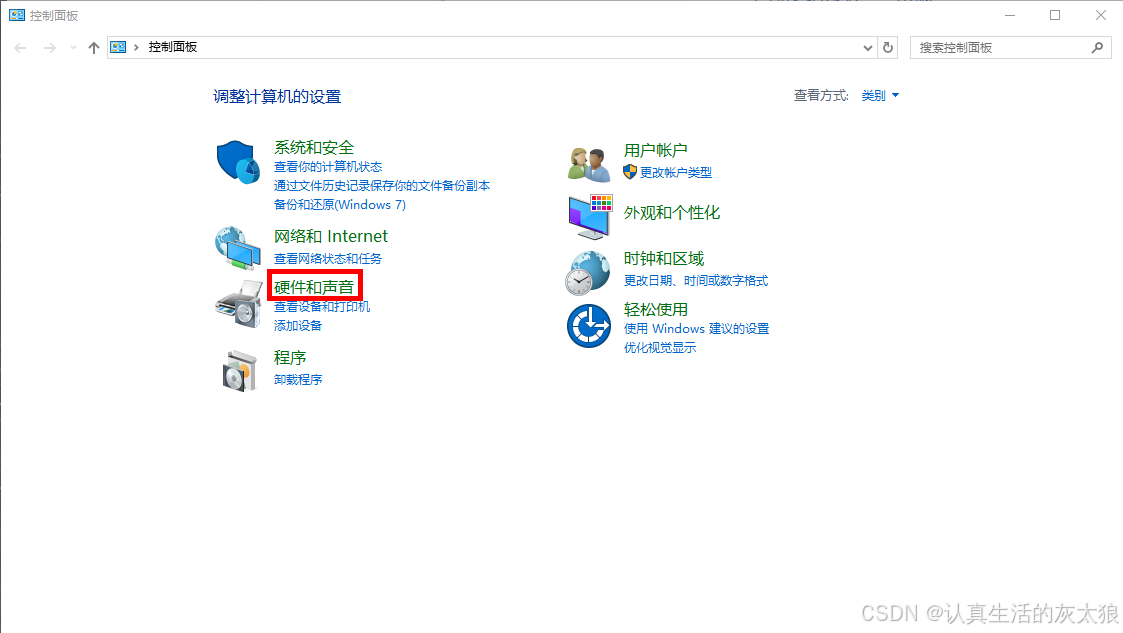
Task: Click the Appearance and Personalization monitor icon
Action: (x=590, y=216)
